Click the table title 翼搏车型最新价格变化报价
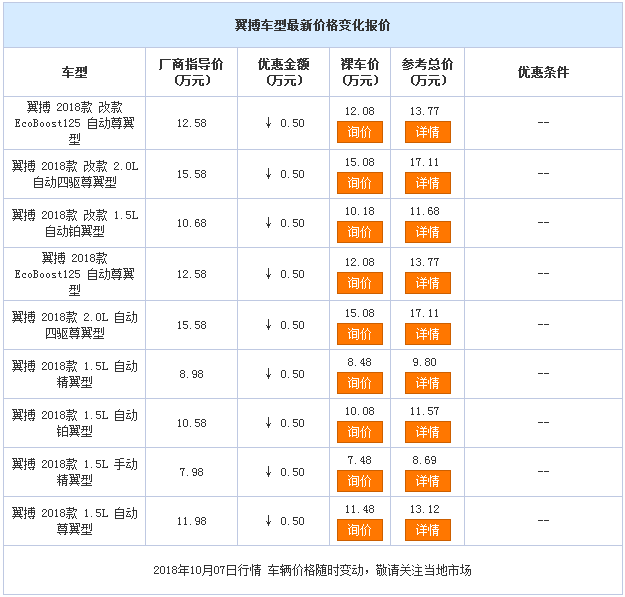625x597 pixels. pos(312,26)
